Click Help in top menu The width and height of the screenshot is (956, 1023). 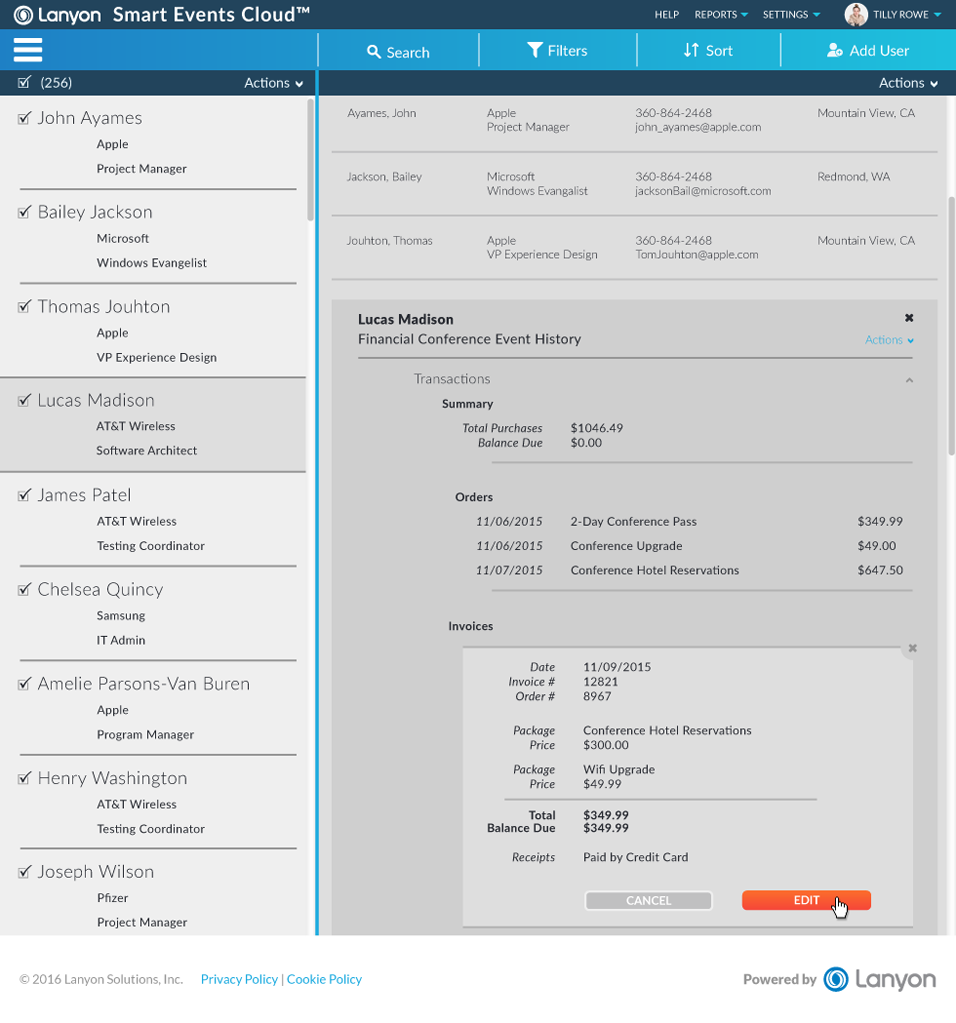coord(667,14)
